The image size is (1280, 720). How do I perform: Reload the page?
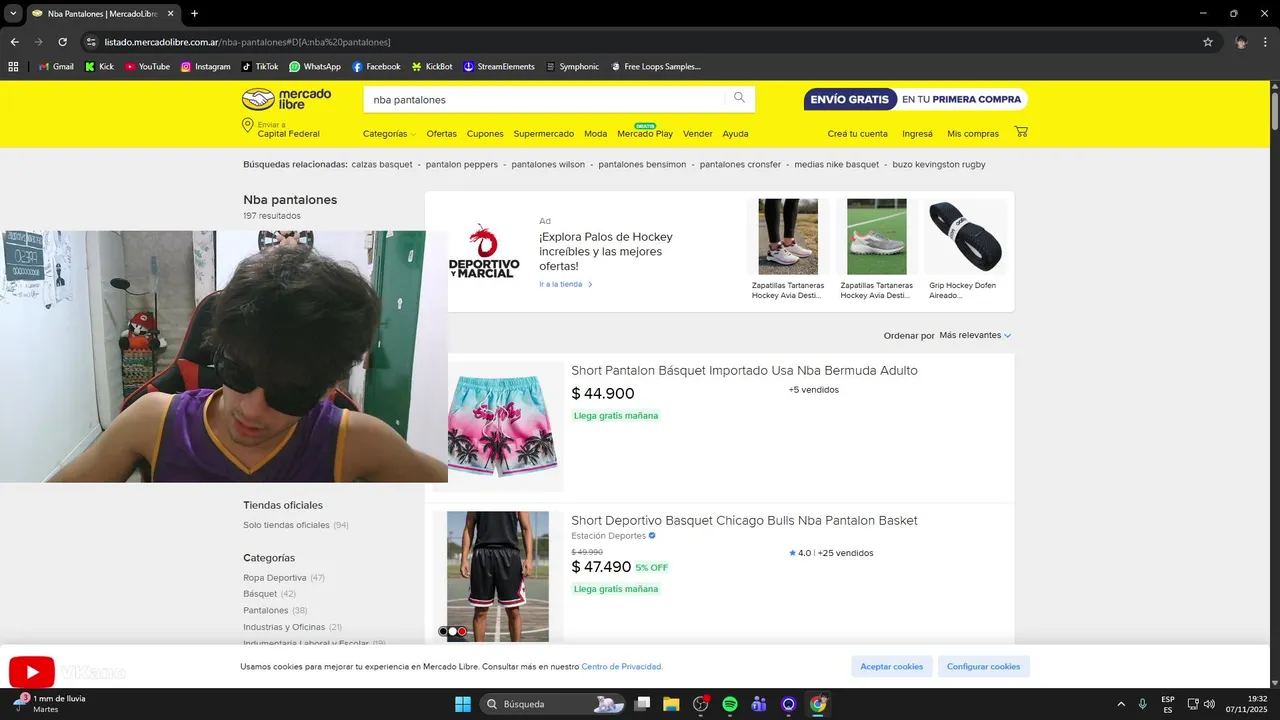[x=63, y=42]
